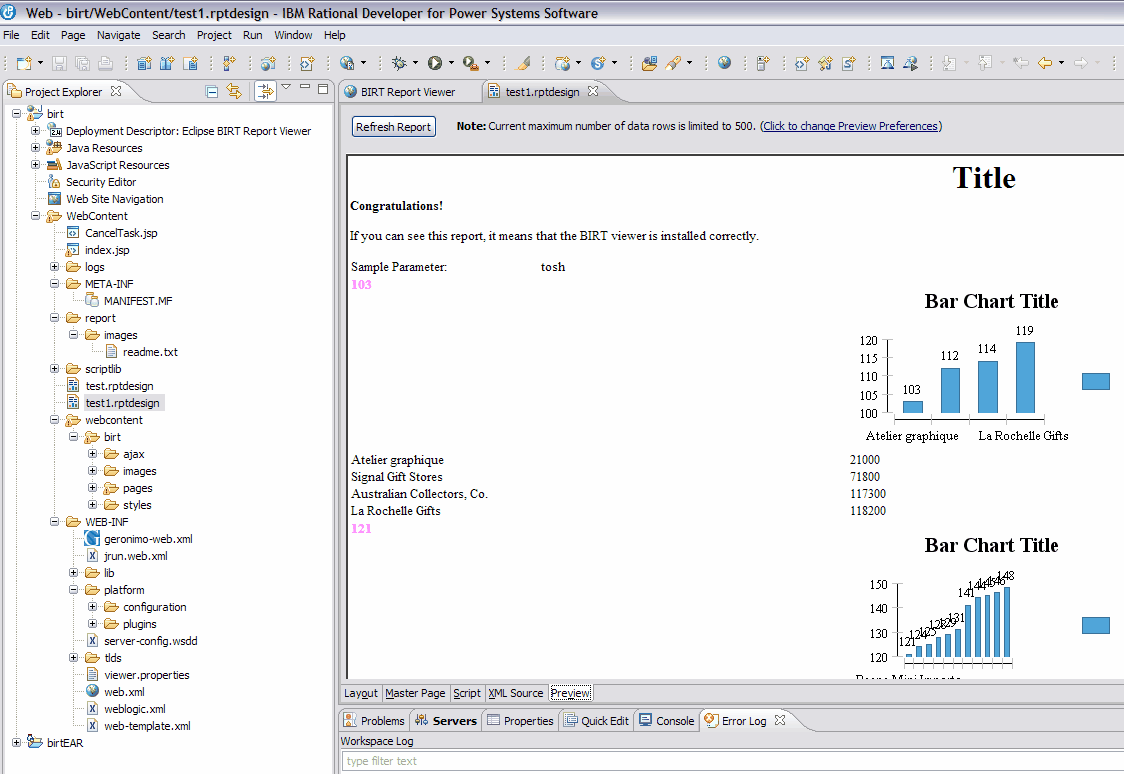Expand the tlds folder

[x=74, y=658]
